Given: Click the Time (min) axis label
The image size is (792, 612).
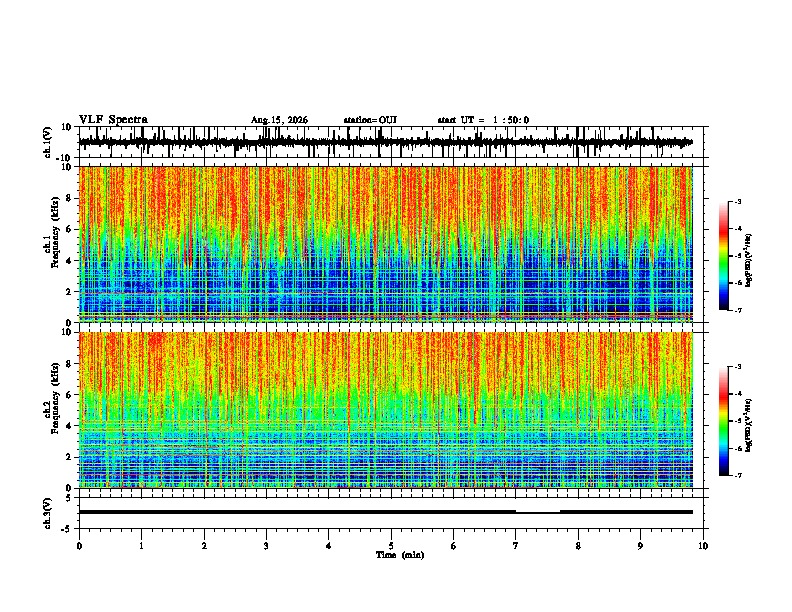Looking at the screenshot, I should click(x=400, y=555).
